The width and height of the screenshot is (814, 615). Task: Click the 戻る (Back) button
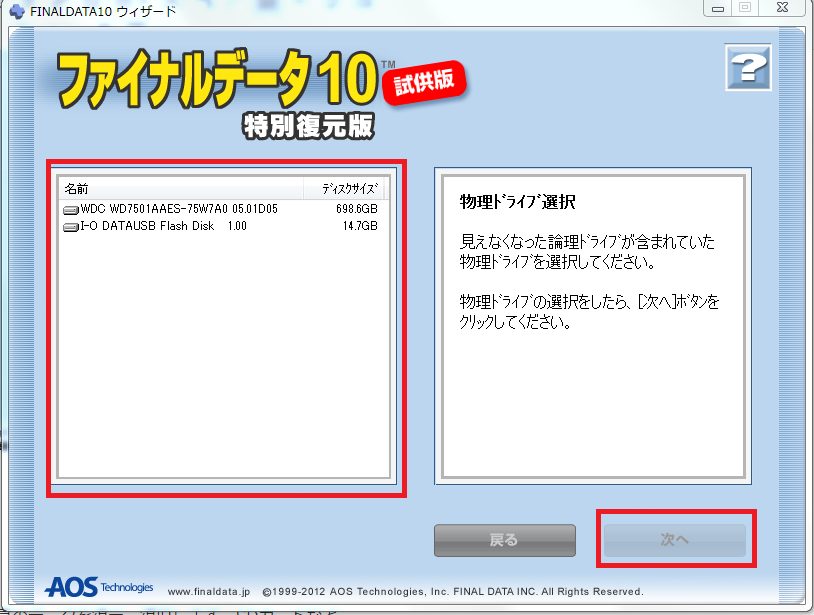pyautogui.click(x=505, y=540)
